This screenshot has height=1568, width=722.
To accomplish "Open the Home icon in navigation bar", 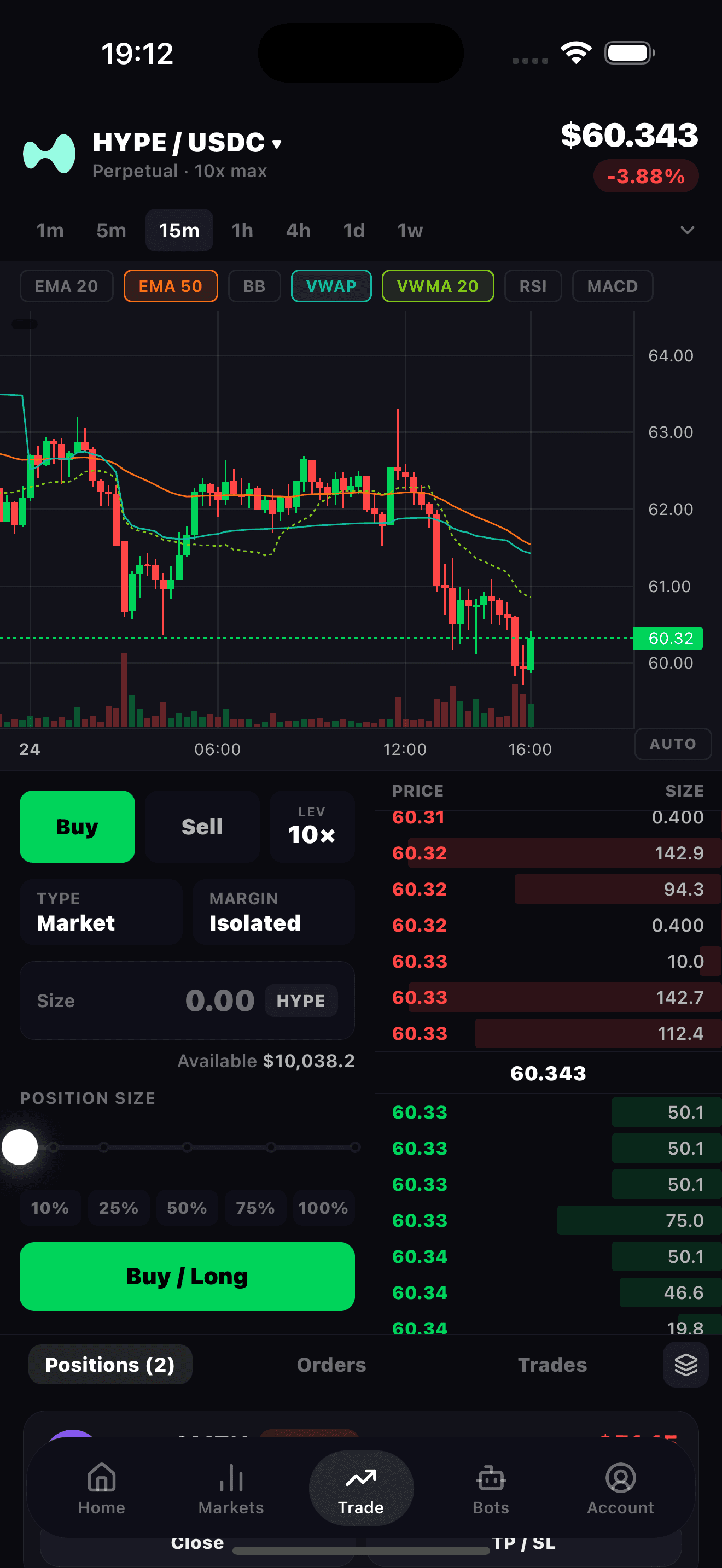I will tap(102, 1477).
